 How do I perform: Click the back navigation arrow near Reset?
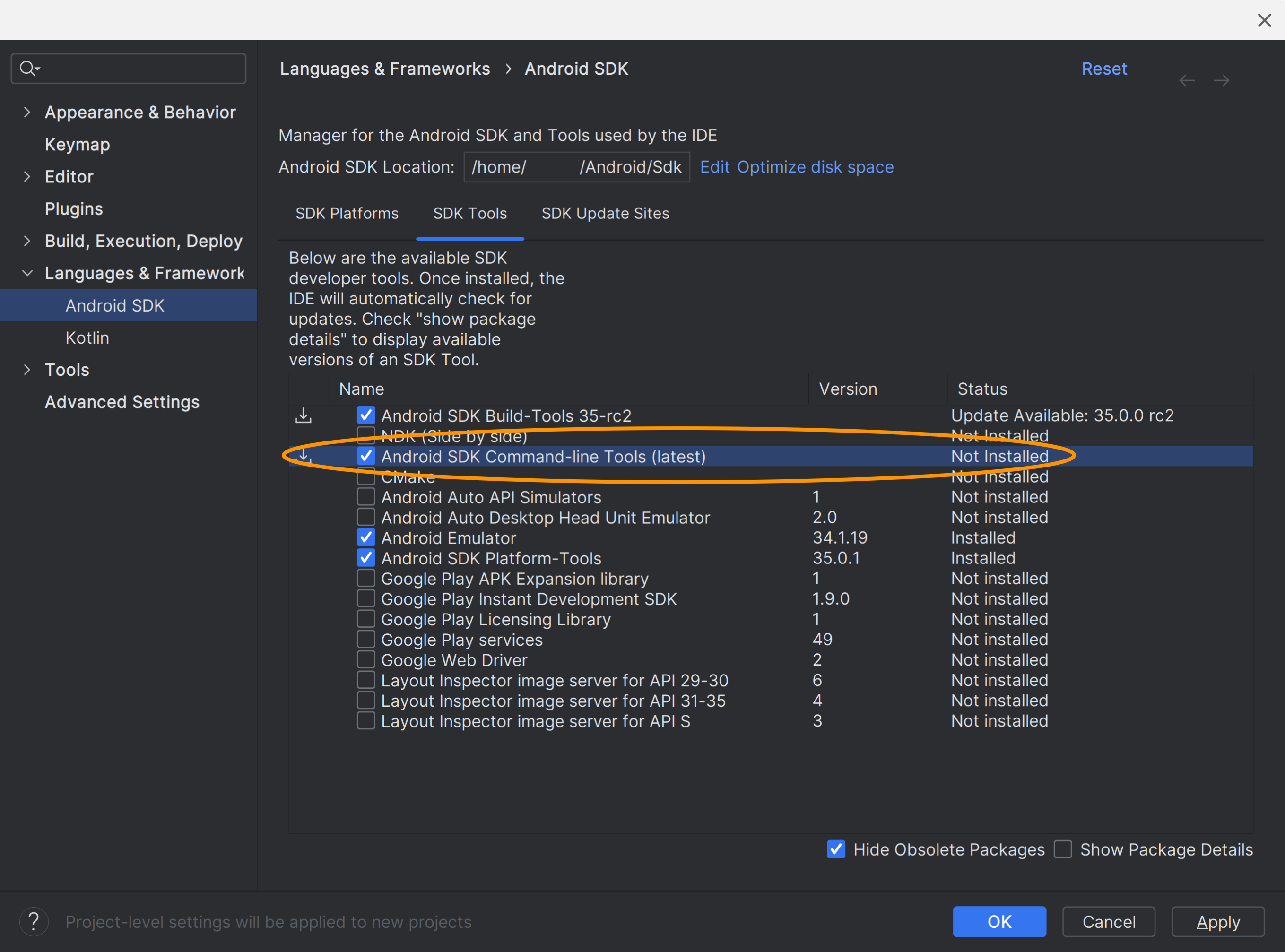click(x=1187, y=80)
